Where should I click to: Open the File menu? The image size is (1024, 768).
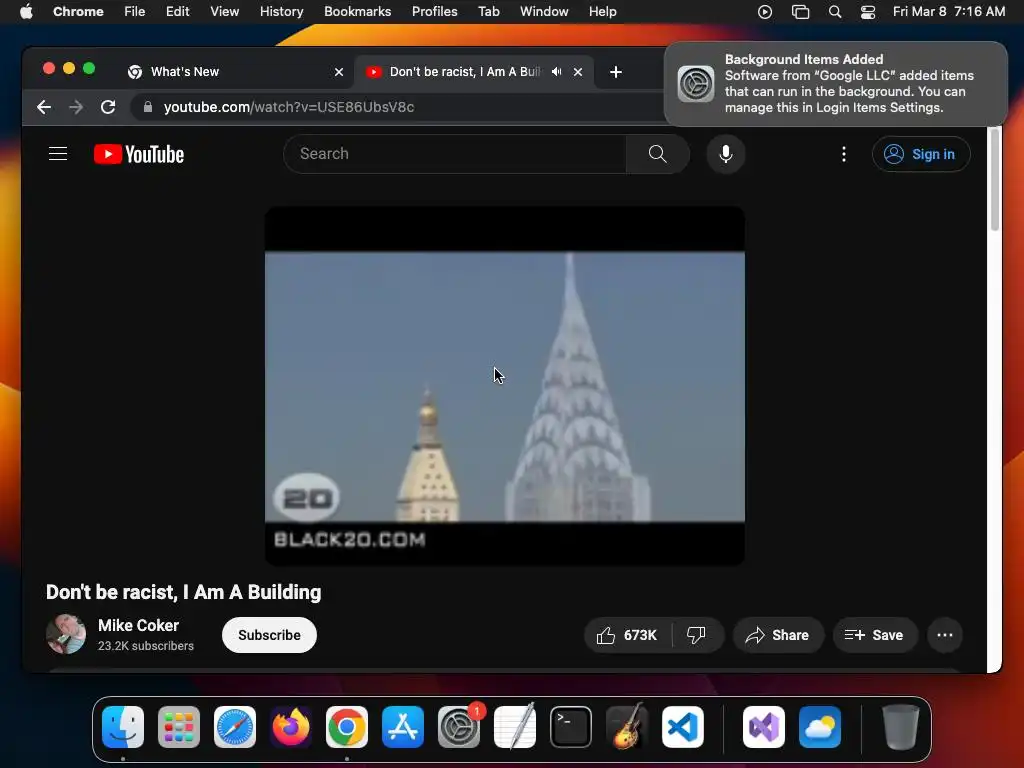tap(135, 12)
